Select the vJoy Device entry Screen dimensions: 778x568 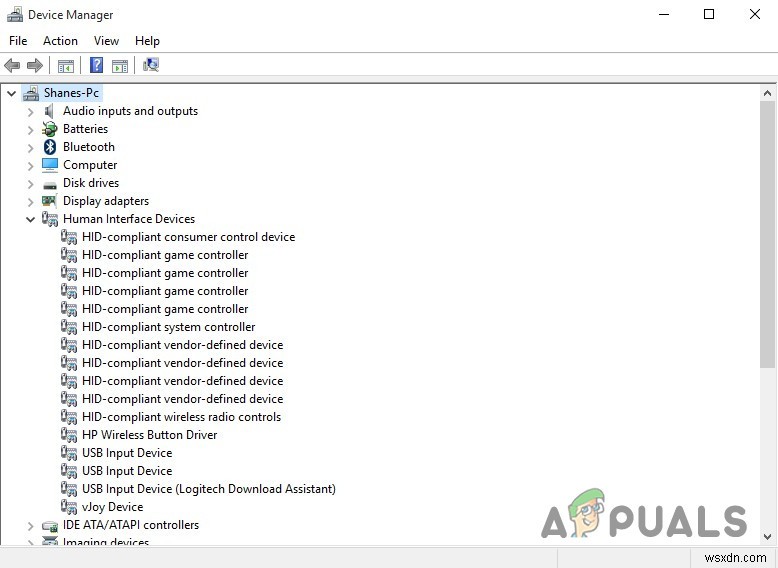[x=113, y=507]
